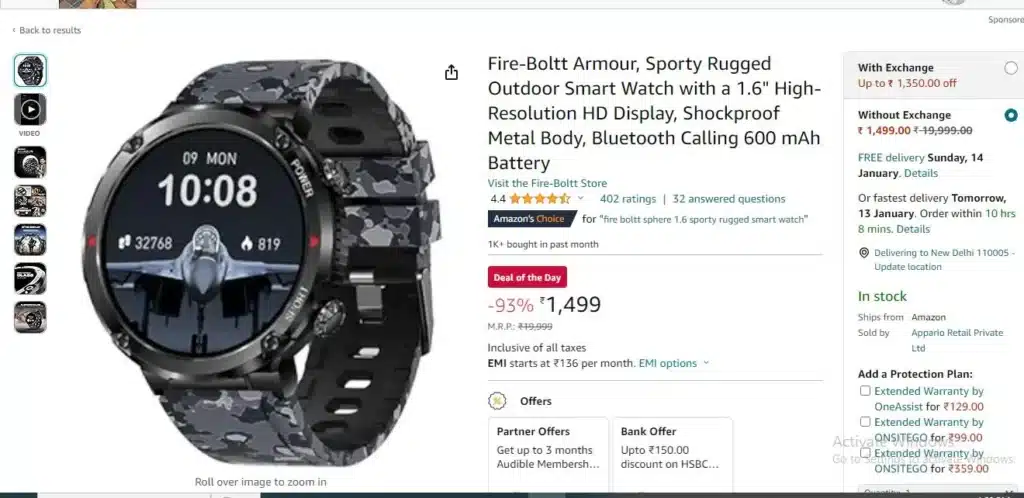Select the Without Exchange radio option

1011,116
